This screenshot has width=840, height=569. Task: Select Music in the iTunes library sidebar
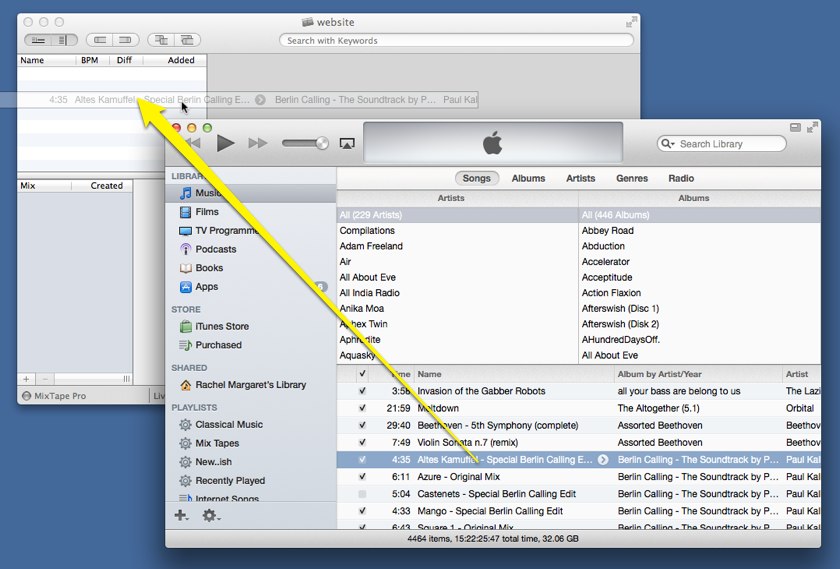click(x=251, y=193)
